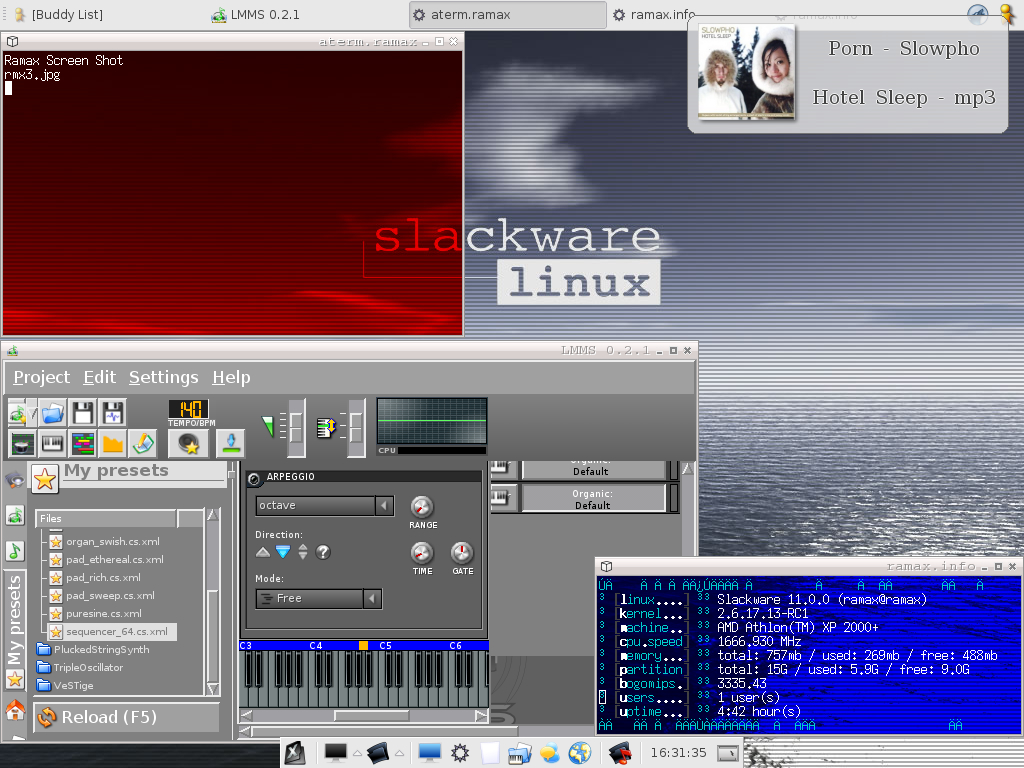Show the Beat+Bassline editor drum icon
This screenshot has width=1024, height=768.
pyautogui.click(x=22, y=444)
